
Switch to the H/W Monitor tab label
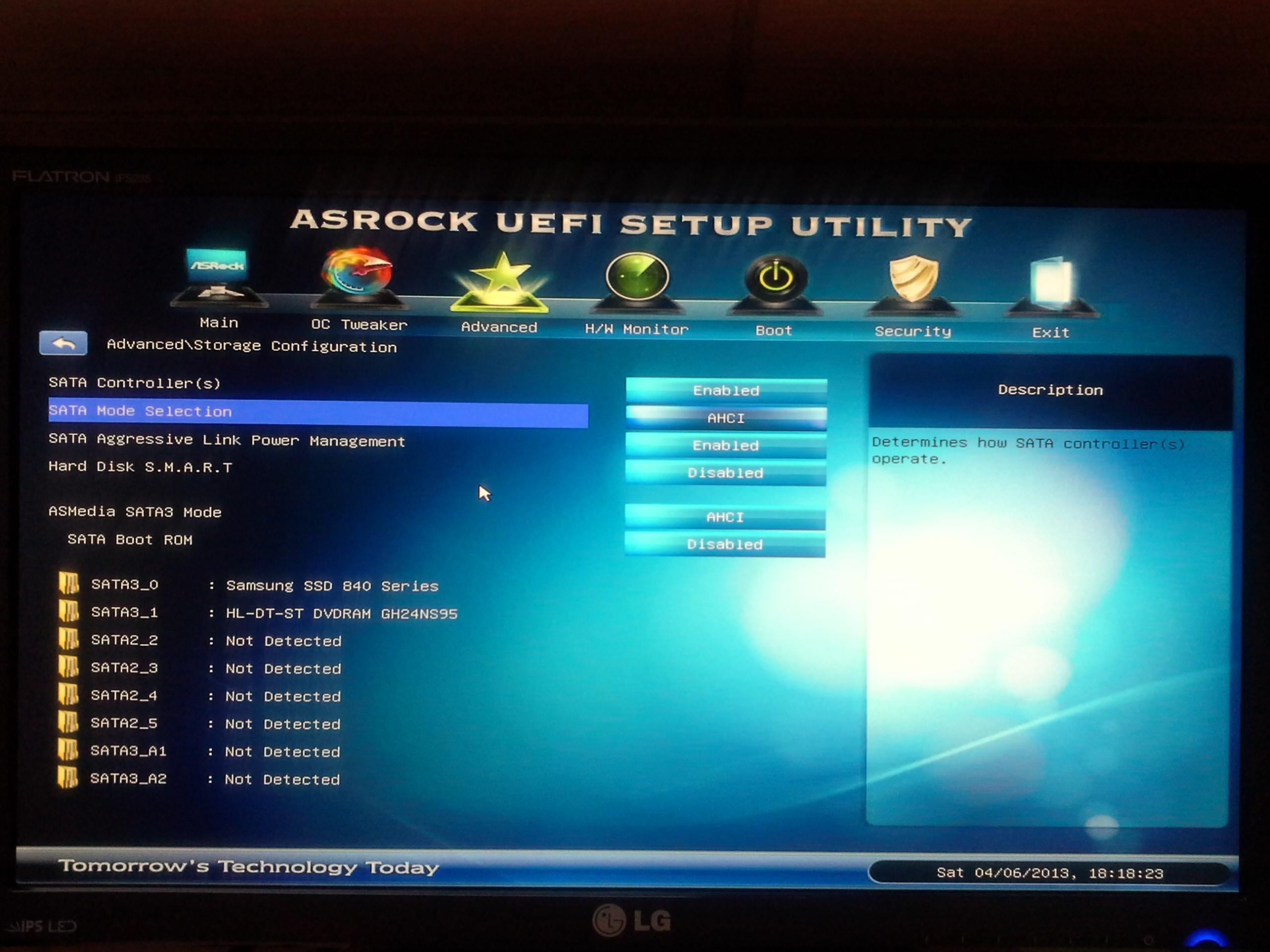(637, 329)
